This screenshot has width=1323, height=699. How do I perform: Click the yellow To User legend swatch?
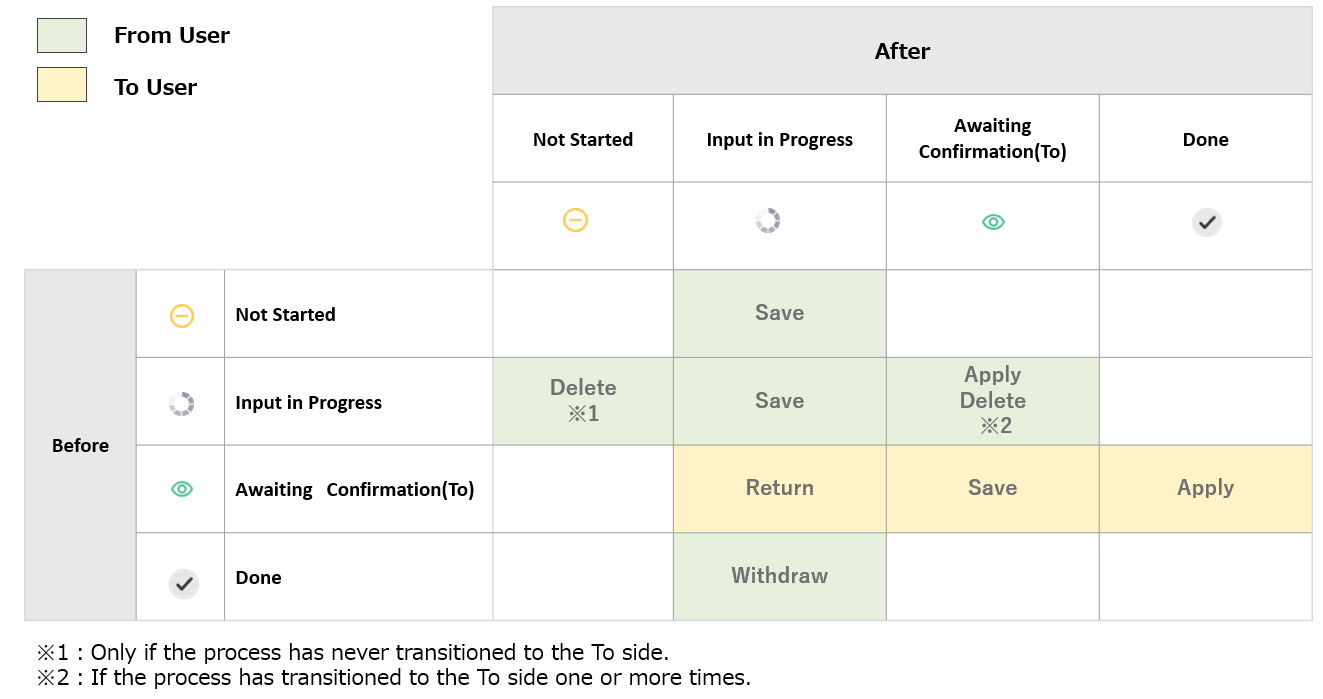click(x=62, y=85)
